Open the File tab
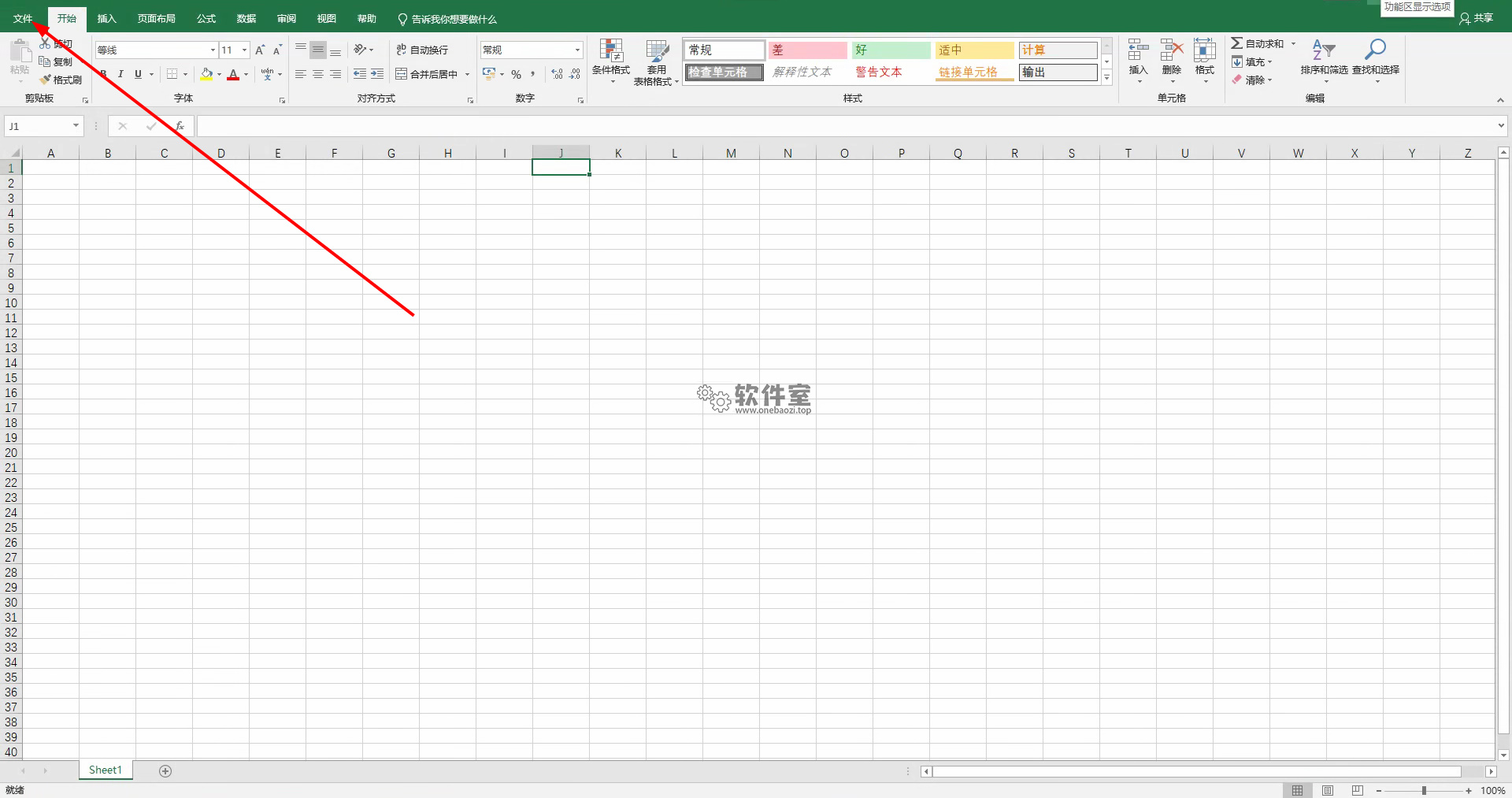Viewport: 1512px width, 798px height. pyautogui.click(x=23, y=19)
